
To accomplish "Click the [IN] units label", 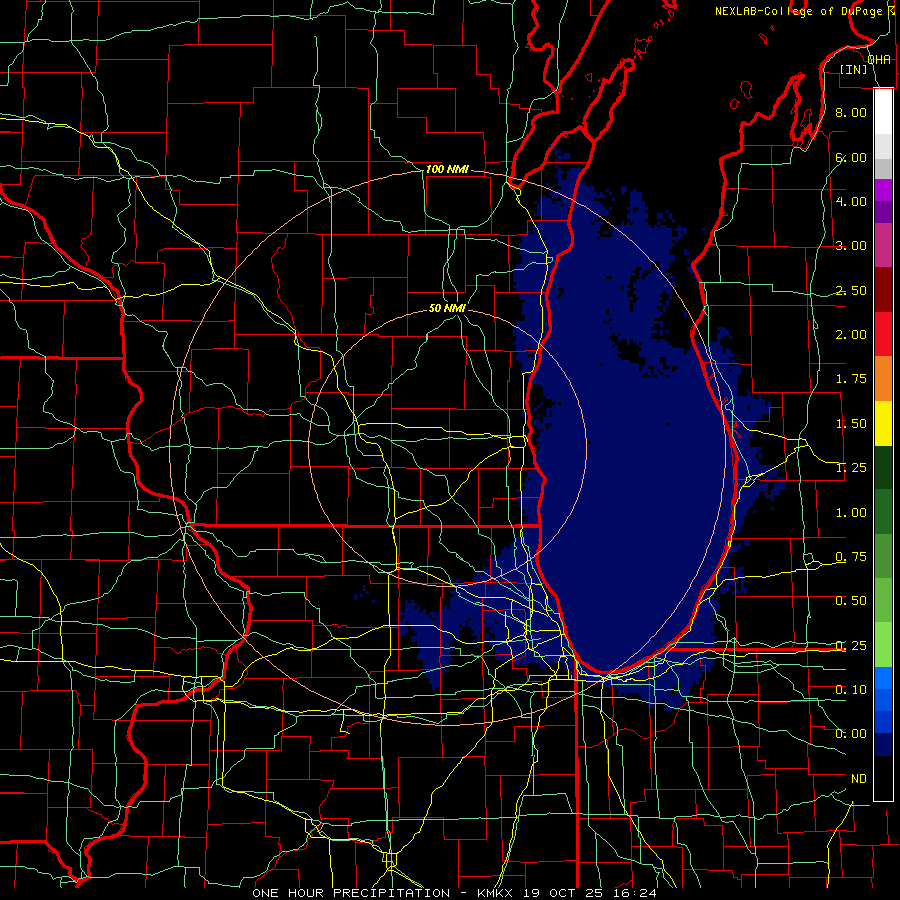I will click(854, 69).
